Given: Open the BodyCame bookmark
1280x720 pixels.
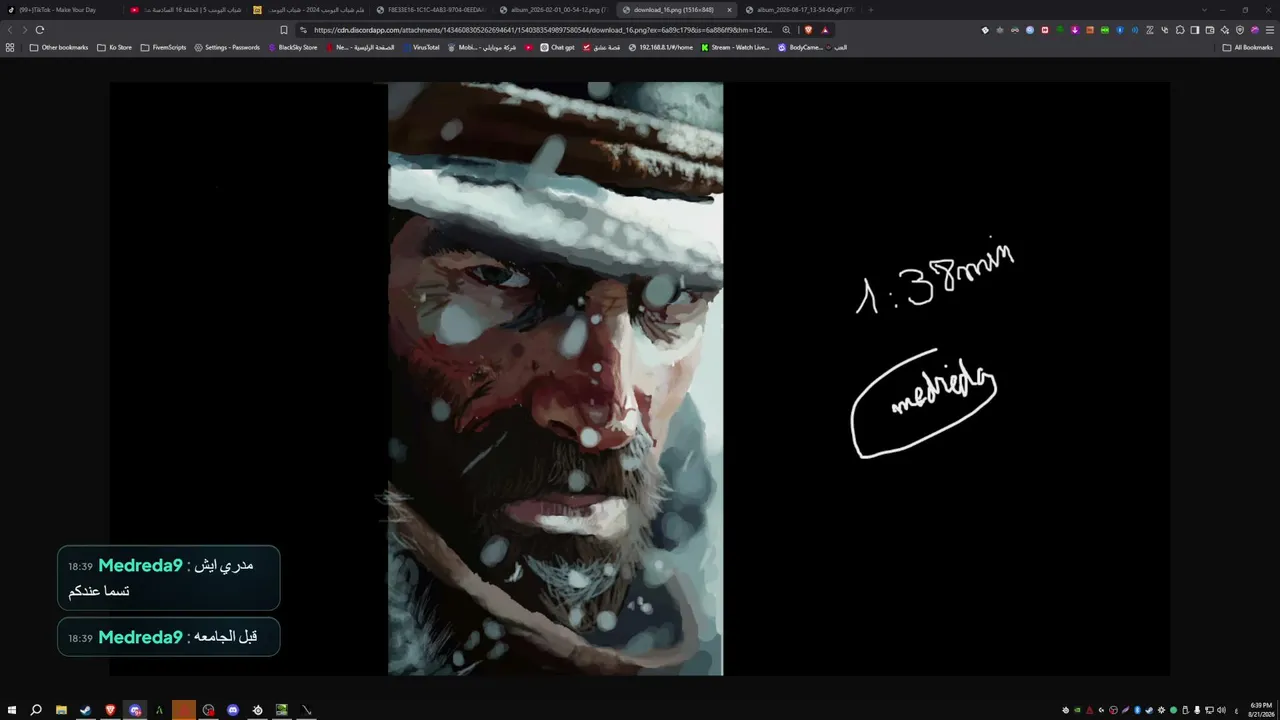Looking at the screenshot, I should [x=800, y=47].
